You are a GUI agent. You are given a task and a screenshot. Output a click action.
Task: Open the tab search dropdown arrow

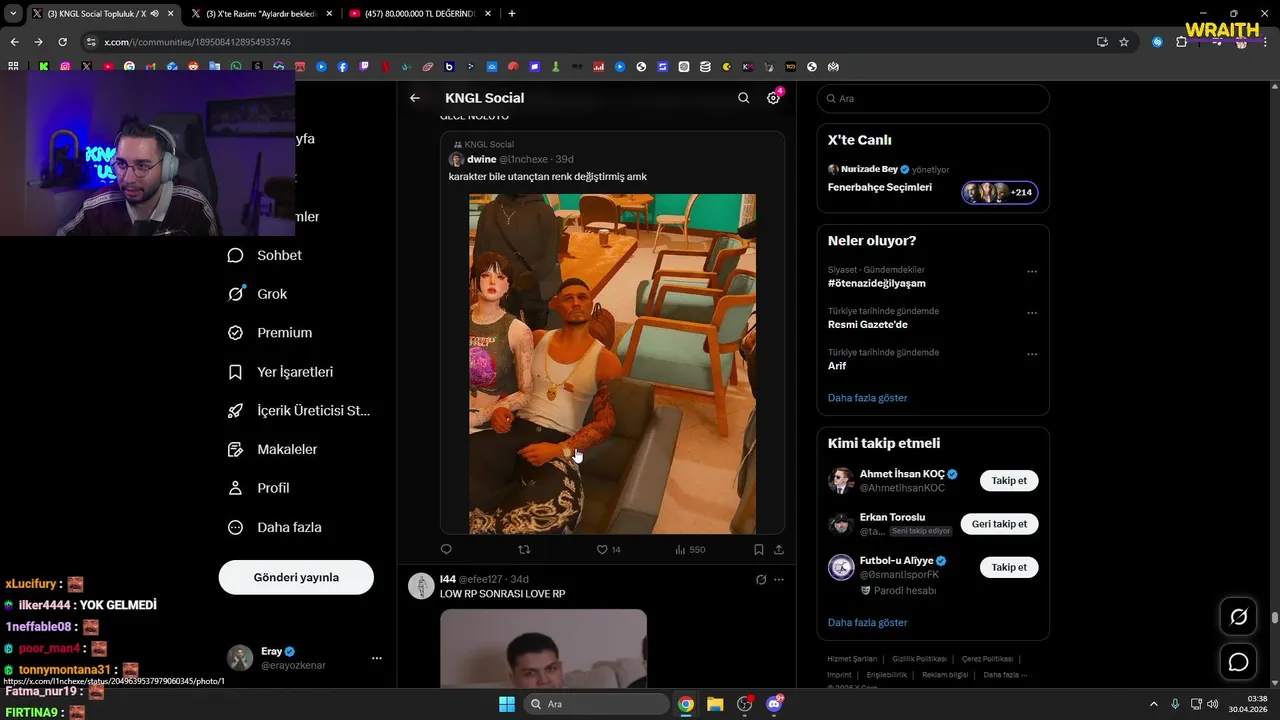point(14,14)
